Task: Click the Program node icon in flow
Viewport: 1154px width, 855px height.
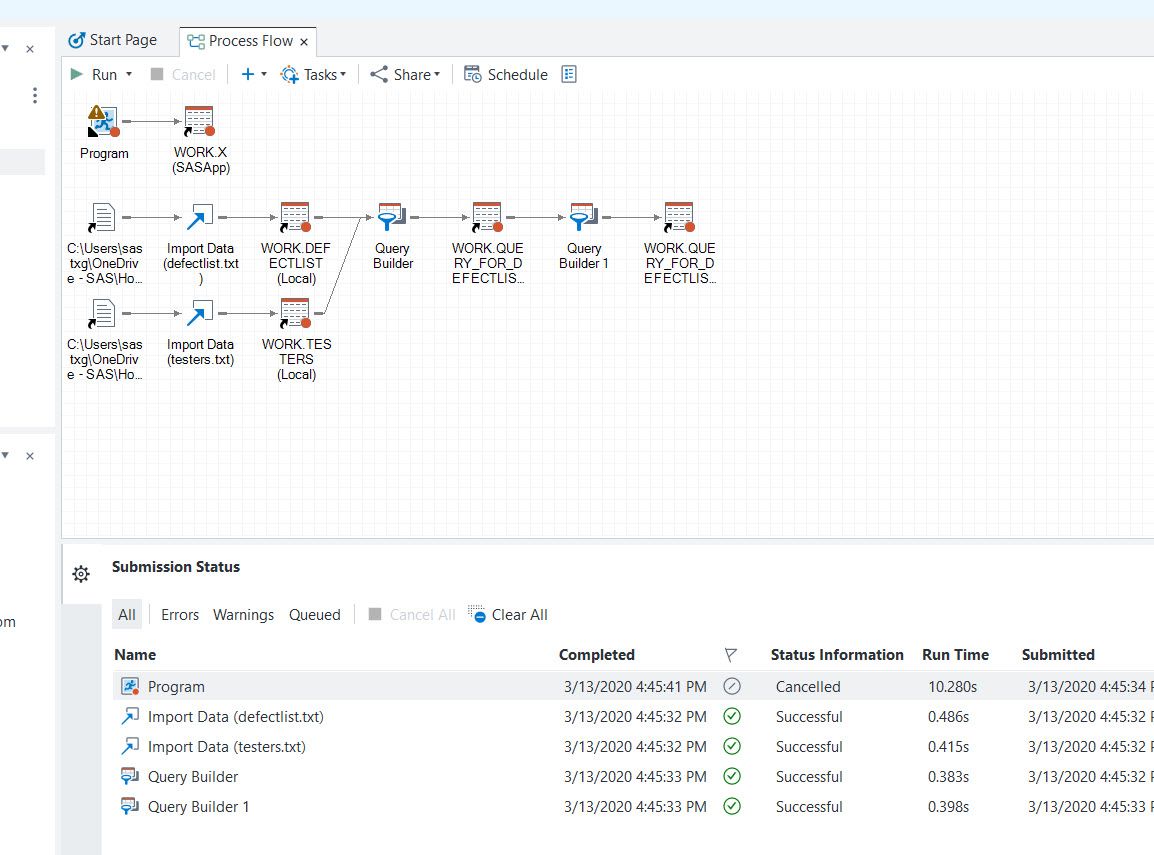Action: [x=104, y=122]
